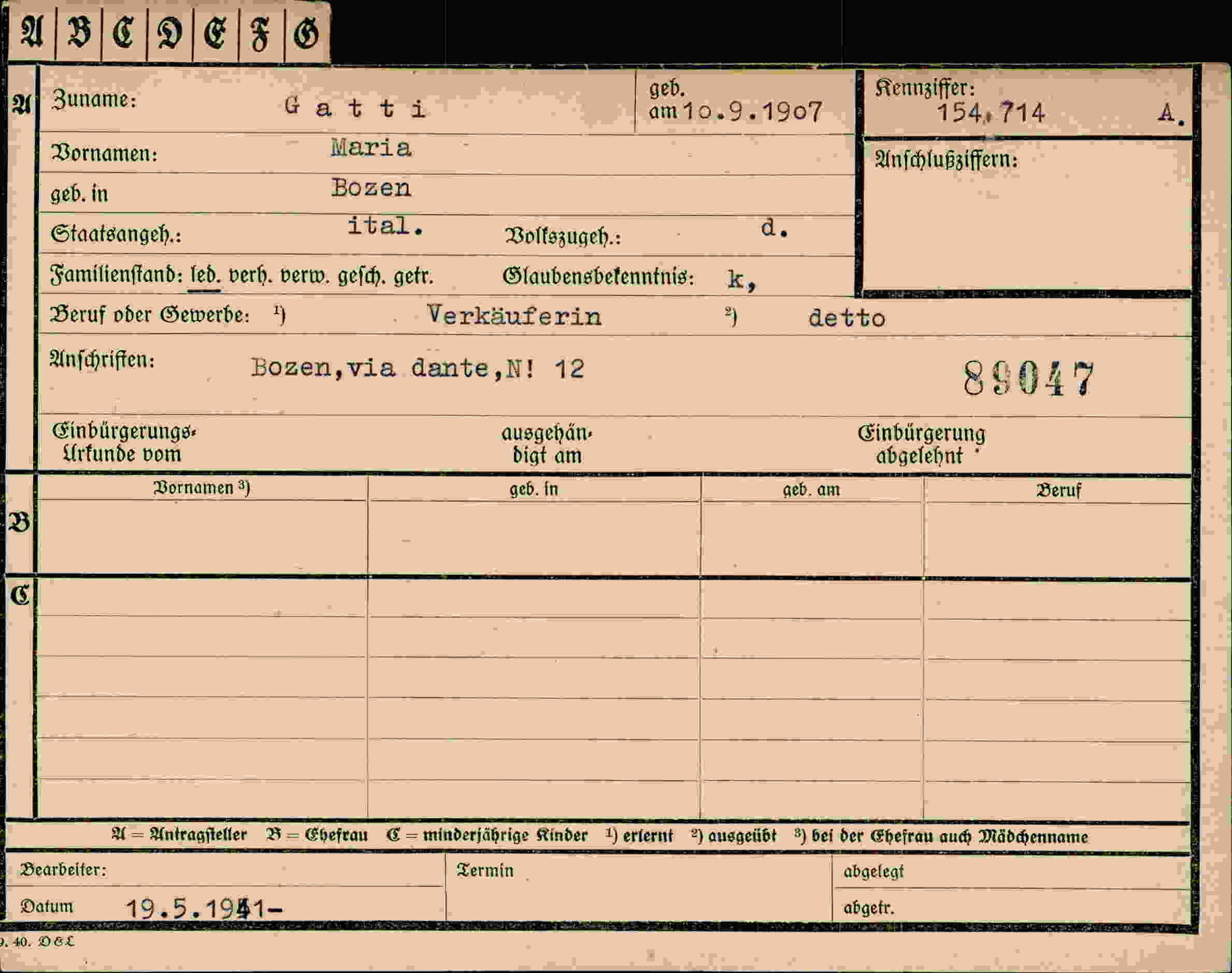Image resolution: width=1232 pixels, height=973 pixels.
Task: Click the occupation 'Verkäuferin'
Action: click(514, 315)
